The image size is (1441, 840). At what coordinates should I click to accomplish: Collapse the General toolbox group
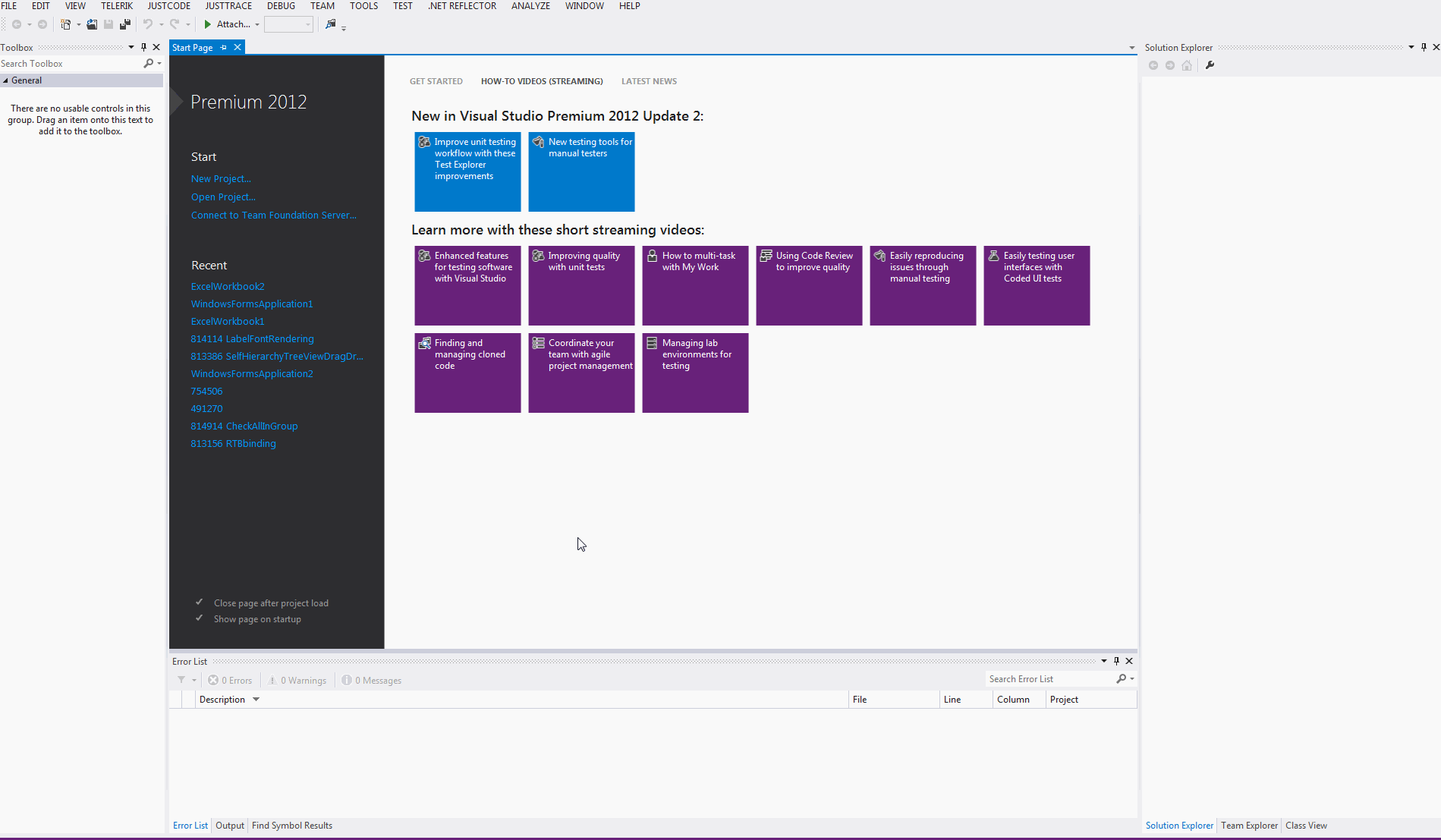pos(5,80)
